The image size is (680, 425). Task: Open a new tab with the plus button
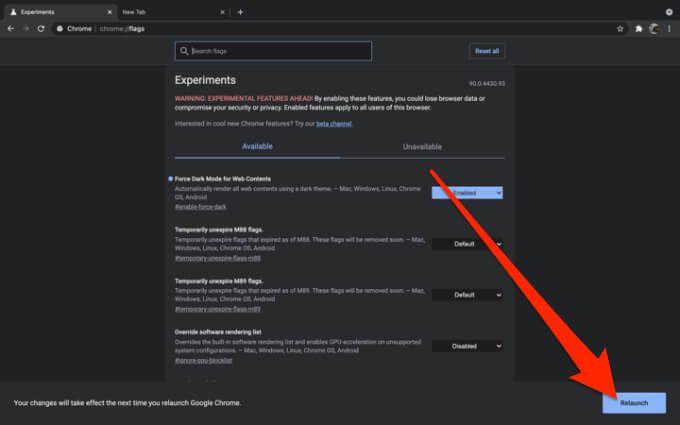pos(240,12)
